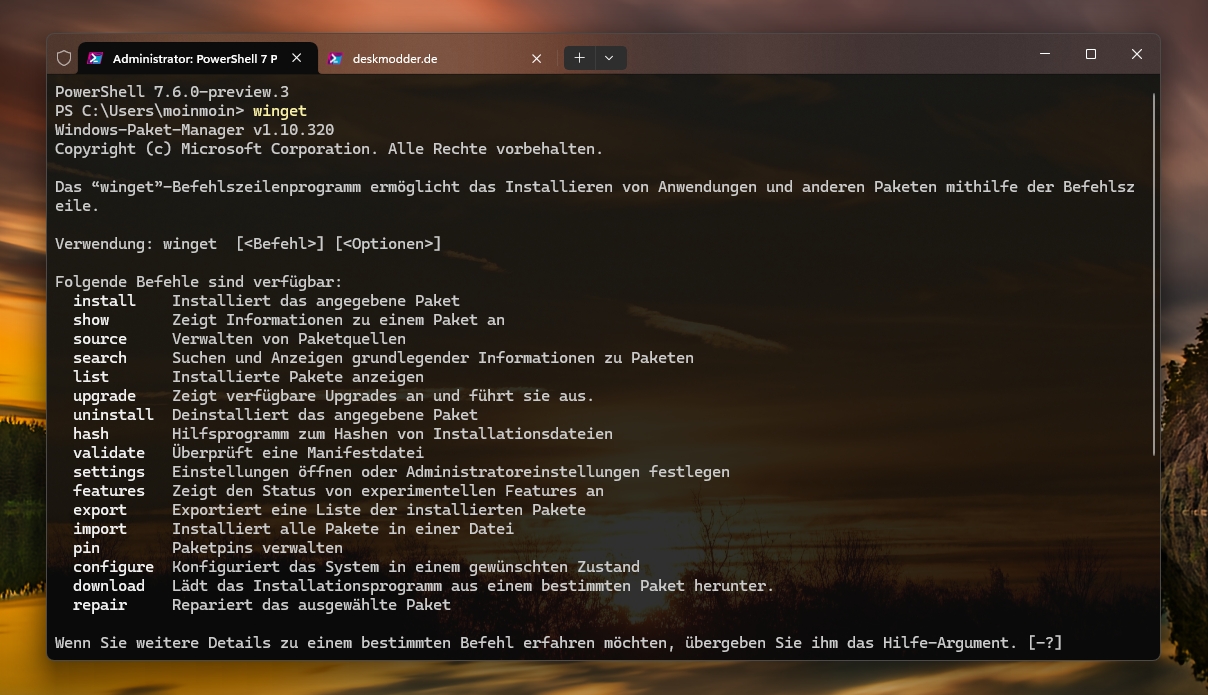
Task: Close the Administrator: PowerShell 7 tab
Action: pyautogui.click(x=296, y=58)
